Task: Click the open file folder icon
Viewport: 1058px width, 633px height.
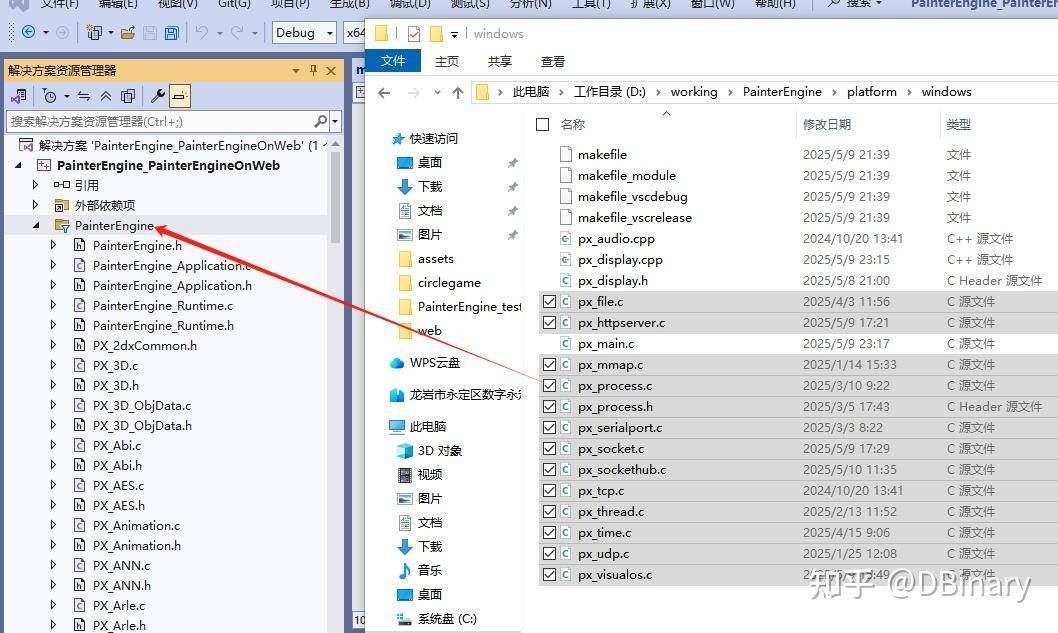Action: click(x=128, y=32)
